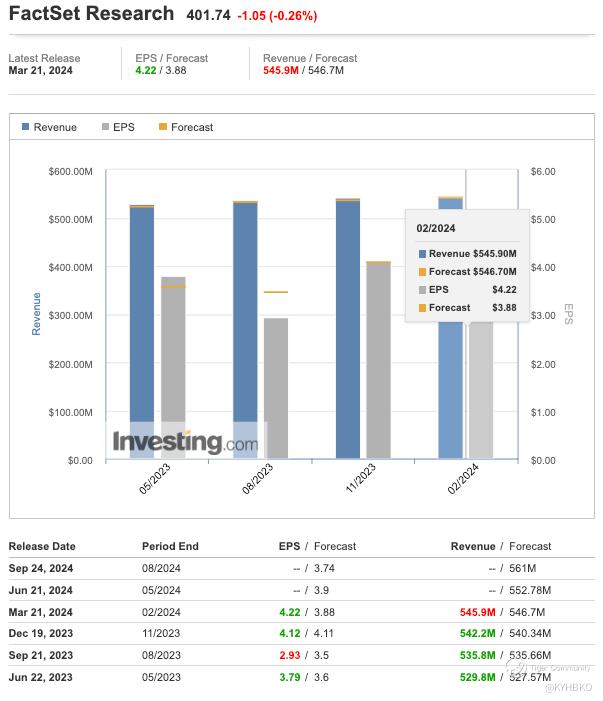Click the 11/2023 x-axis label
Image resolution: width=603 pixels, height=701 pixels.
pyautogui.click(x=361, y=479)
